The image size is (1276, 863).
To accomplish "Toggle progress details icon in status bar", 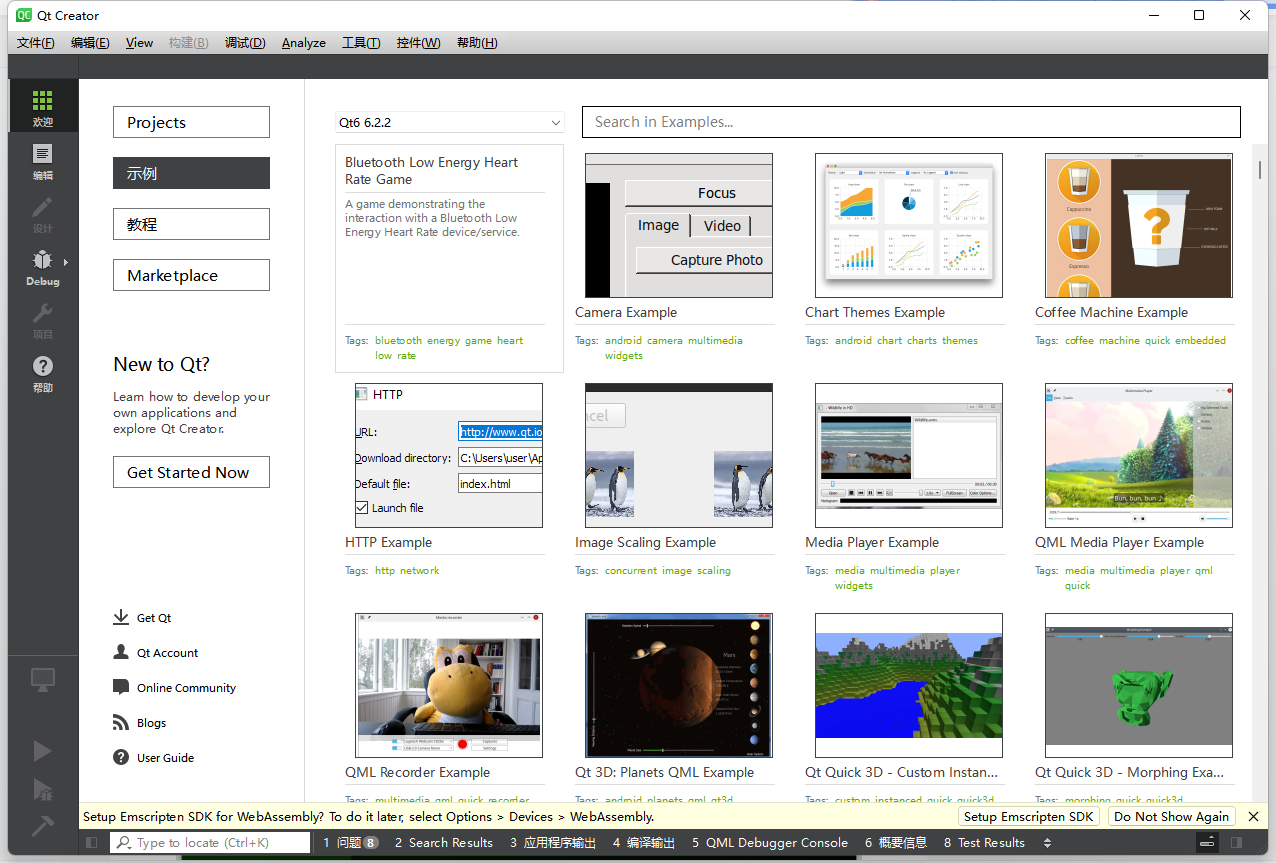I will pos(1208,843).
